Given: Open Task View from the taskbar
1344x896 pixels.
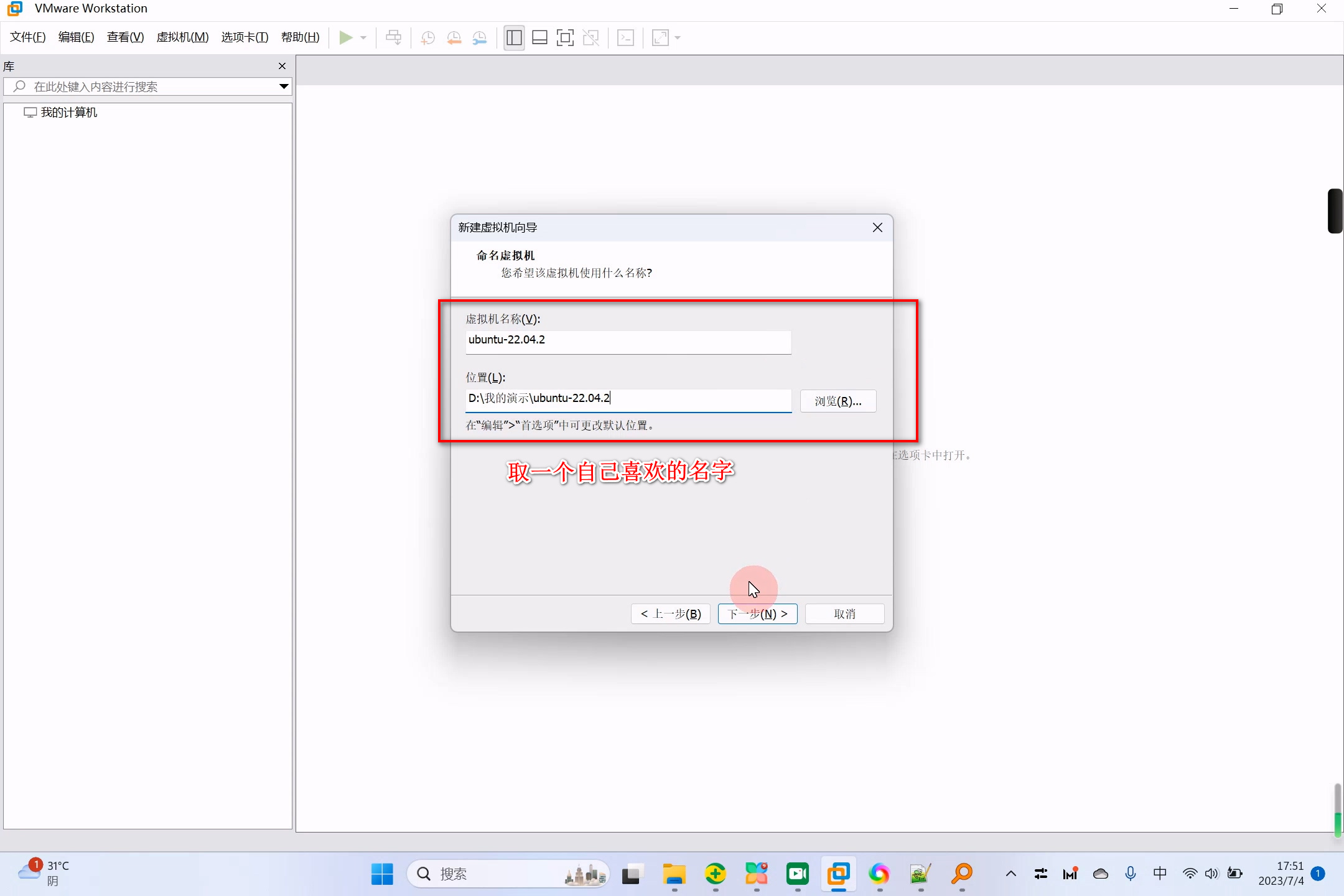Looking at the screenshot, I should pos(632,874).
